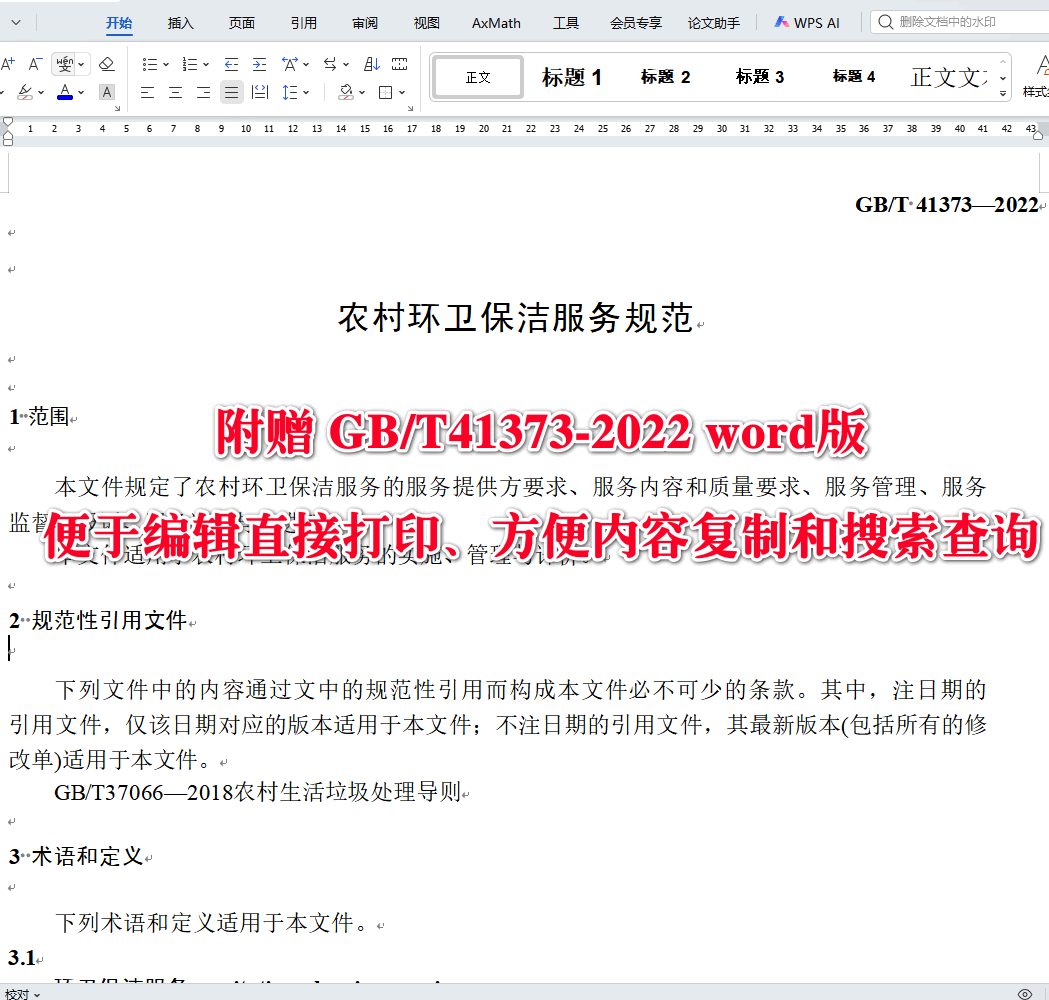Toggle justified alignment
The width and height of the screenshot is (1049, 1000).
click(x=231, y=92)
